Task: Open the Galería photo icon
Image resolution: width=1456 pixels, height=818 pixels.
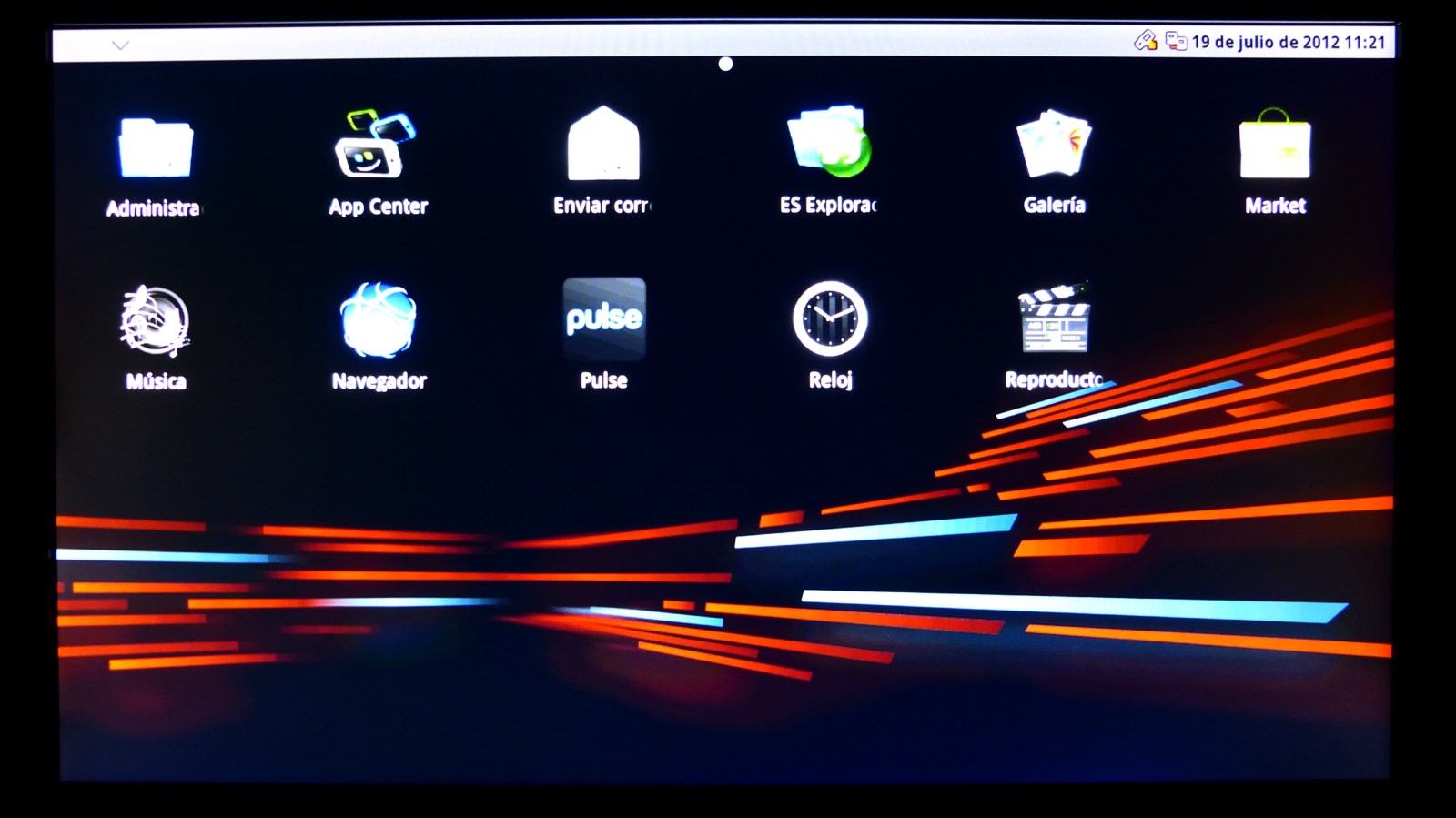Action: (x=1054, y=144)
